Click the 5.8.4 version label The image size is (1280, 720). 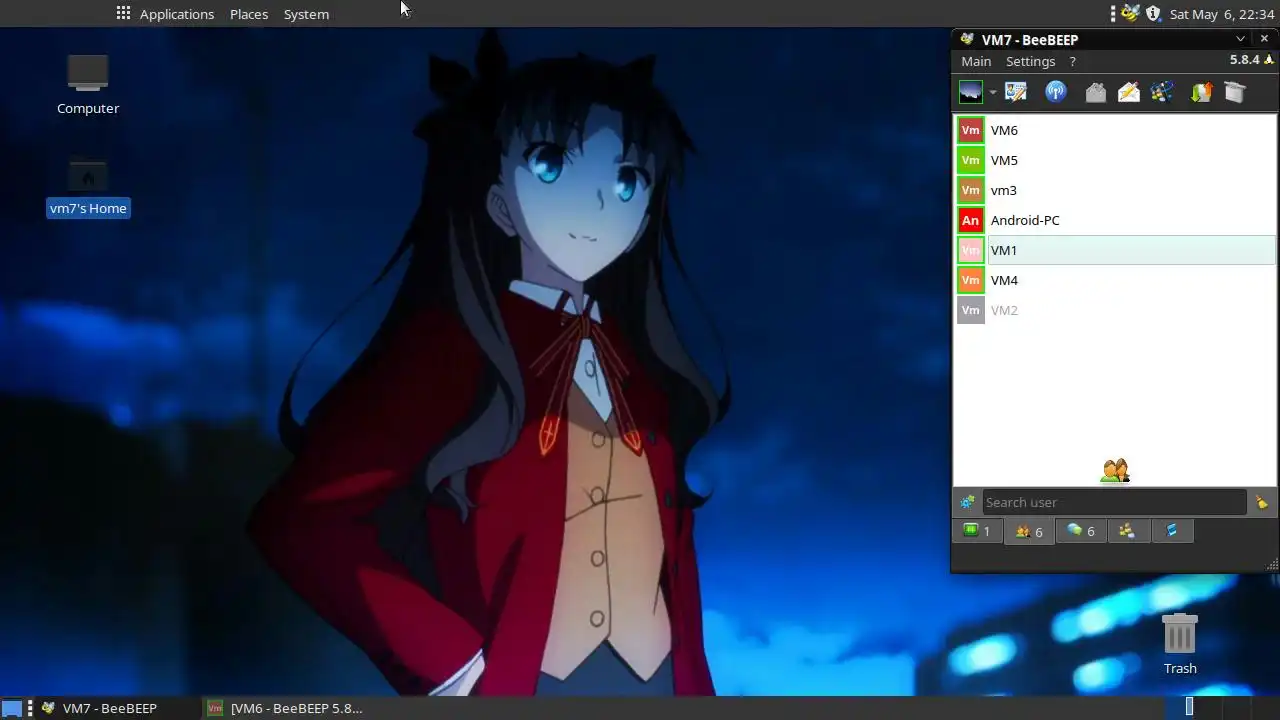(1244, 60)
